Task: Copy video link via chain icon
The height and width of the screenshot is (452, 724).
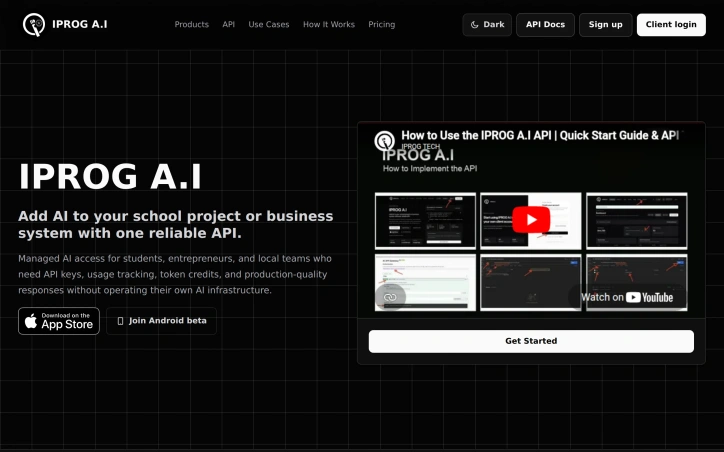Action: coord(390,297)
